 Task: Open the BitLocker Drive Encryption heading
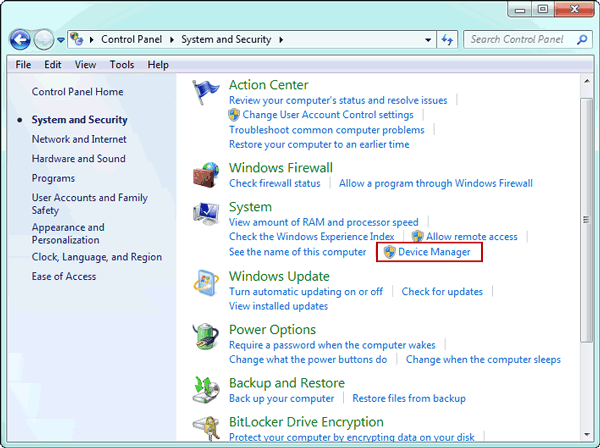[306, 422]
